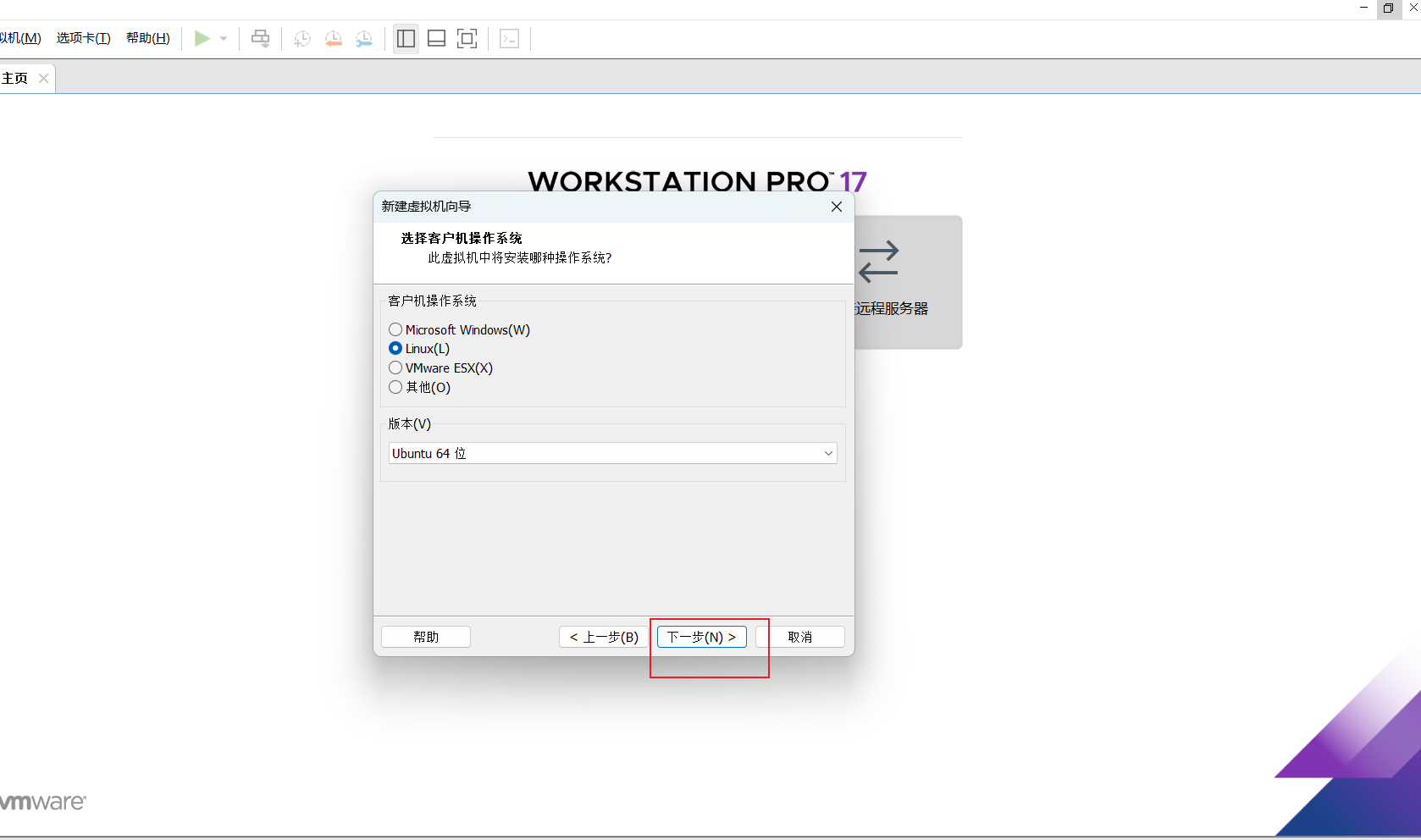Select VMware ESX(X) radio option
The width and height of the screenshot is (1421, 840).
click(x=395, y=367)
